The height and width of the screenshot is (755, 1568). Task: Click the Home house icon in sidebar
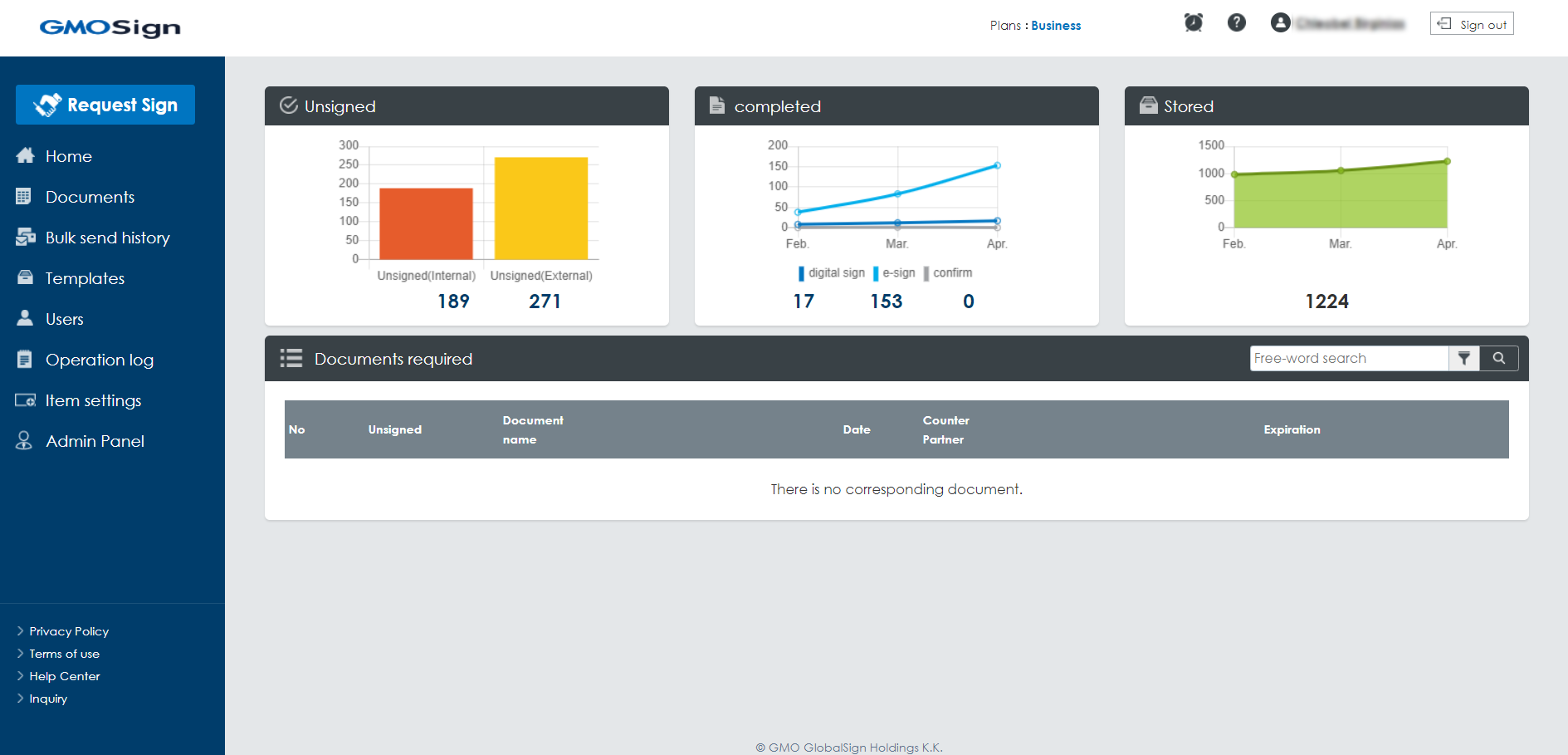pos(25,156)
